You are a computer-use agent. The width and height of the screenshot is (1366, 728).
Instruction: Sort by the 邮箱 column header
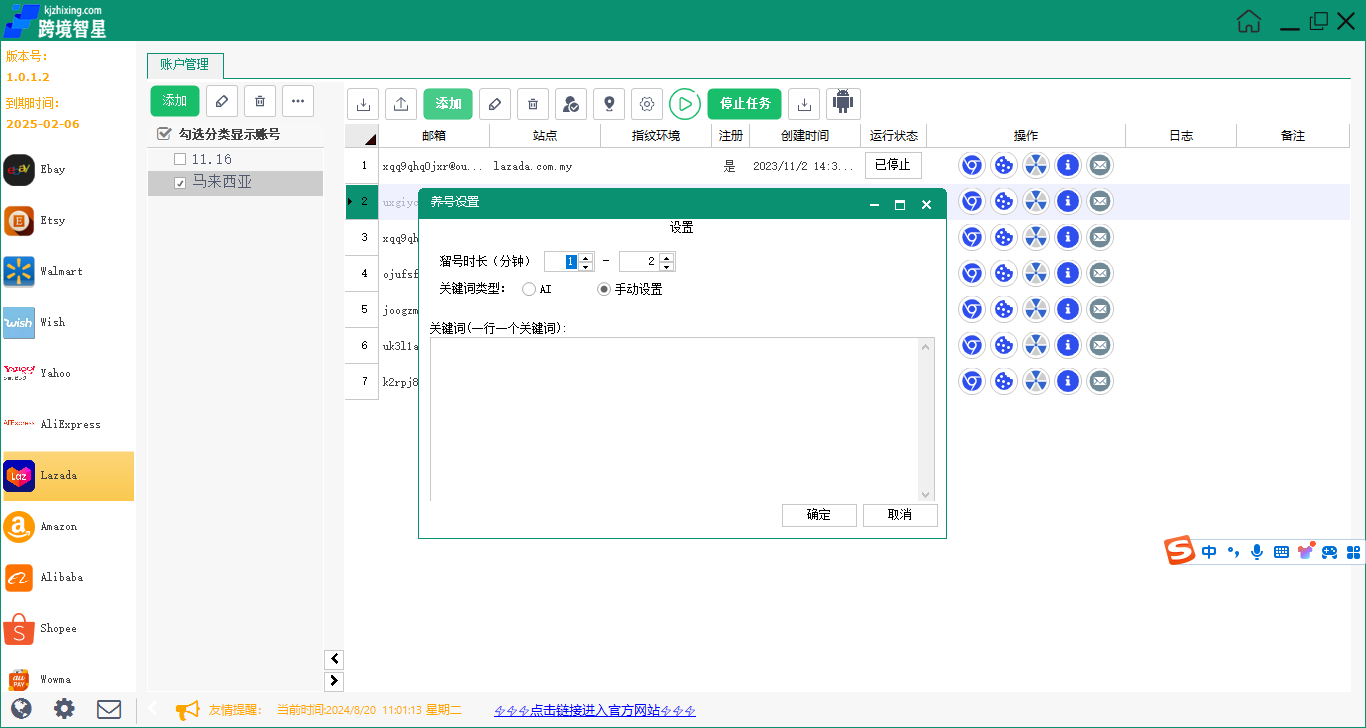tap(434, 135)
